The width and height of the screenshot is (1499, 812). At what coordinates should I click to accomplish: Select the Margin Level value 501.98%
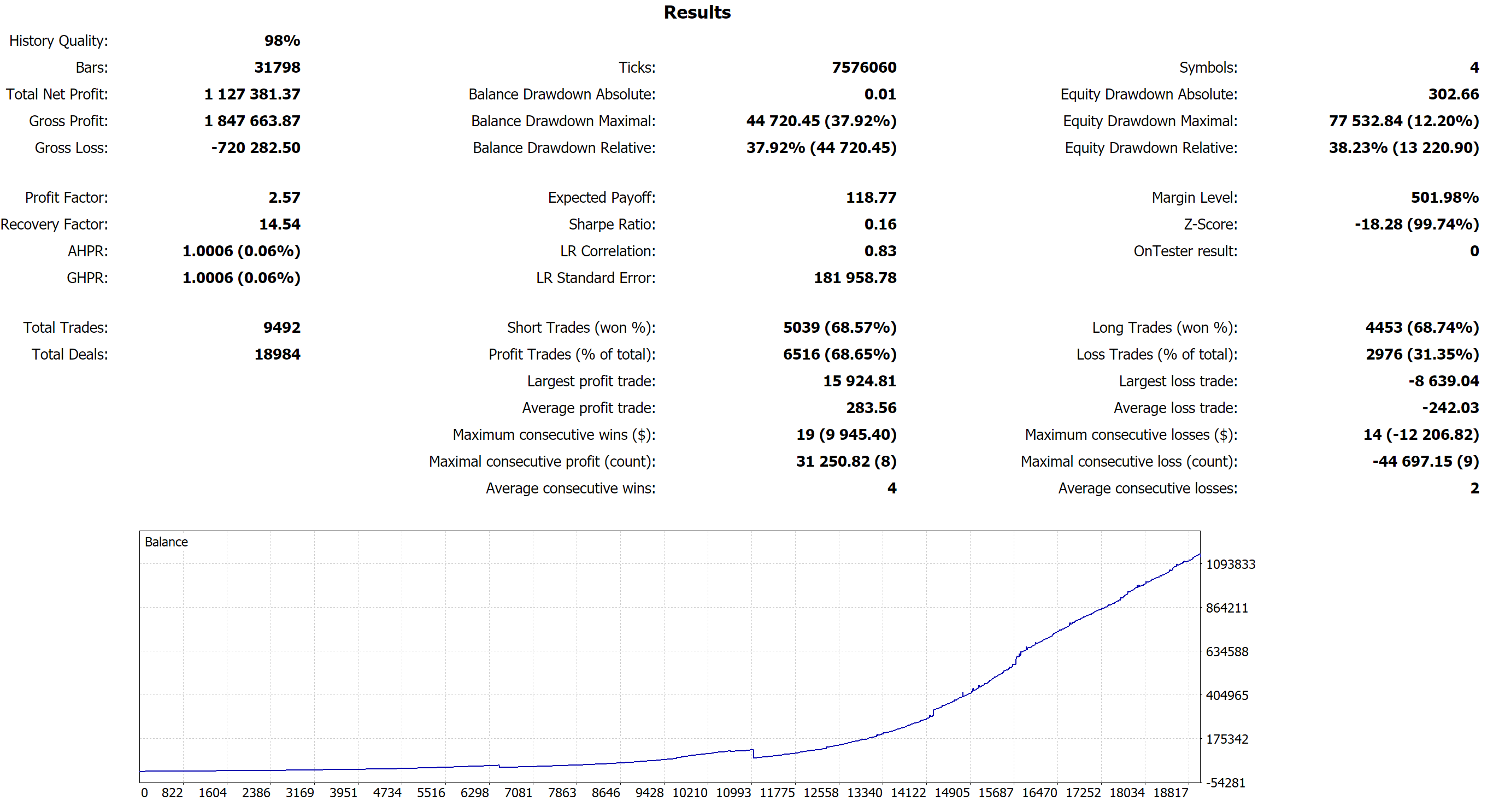1444,198
